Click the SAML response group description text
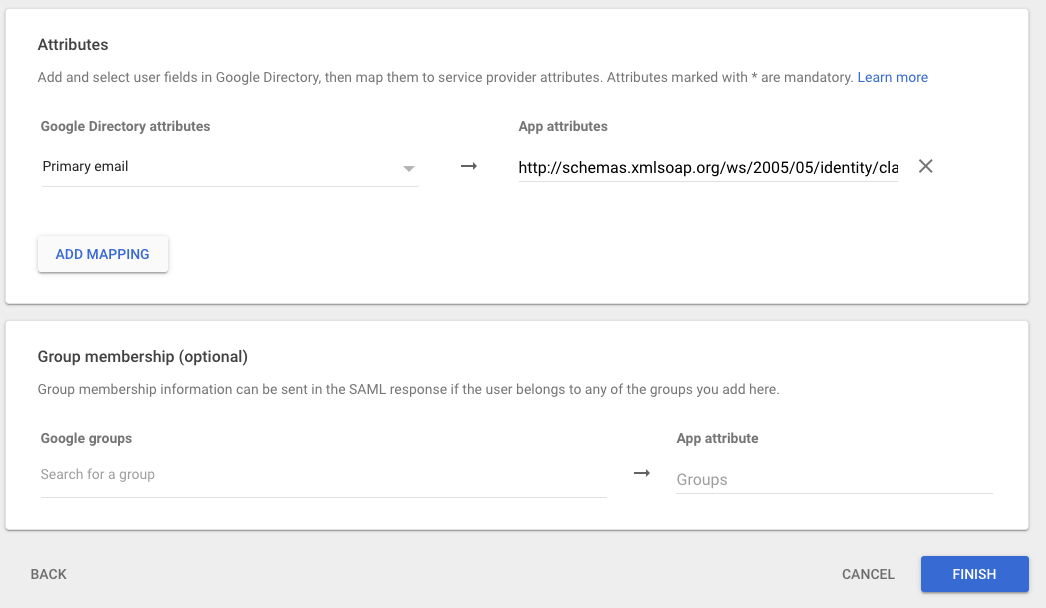Screen dimensions: 1046x608 click(408, 389)
